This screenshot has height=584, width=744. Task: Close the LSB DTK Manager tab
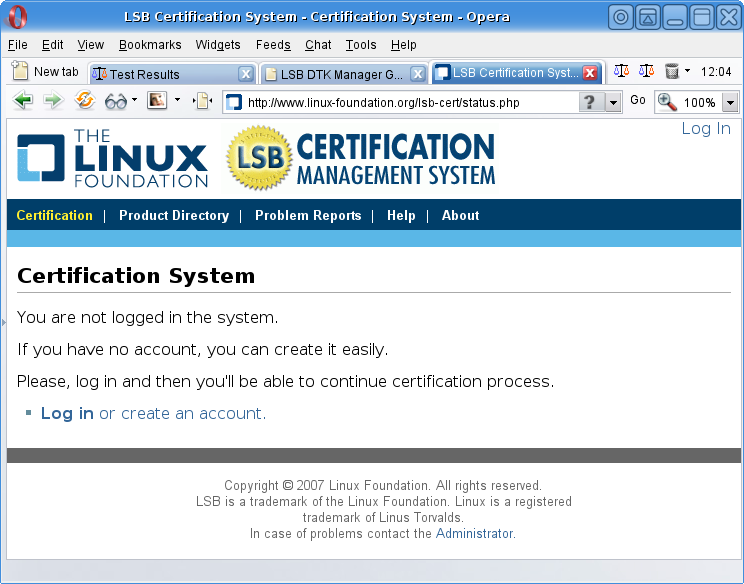click(417, 74)
